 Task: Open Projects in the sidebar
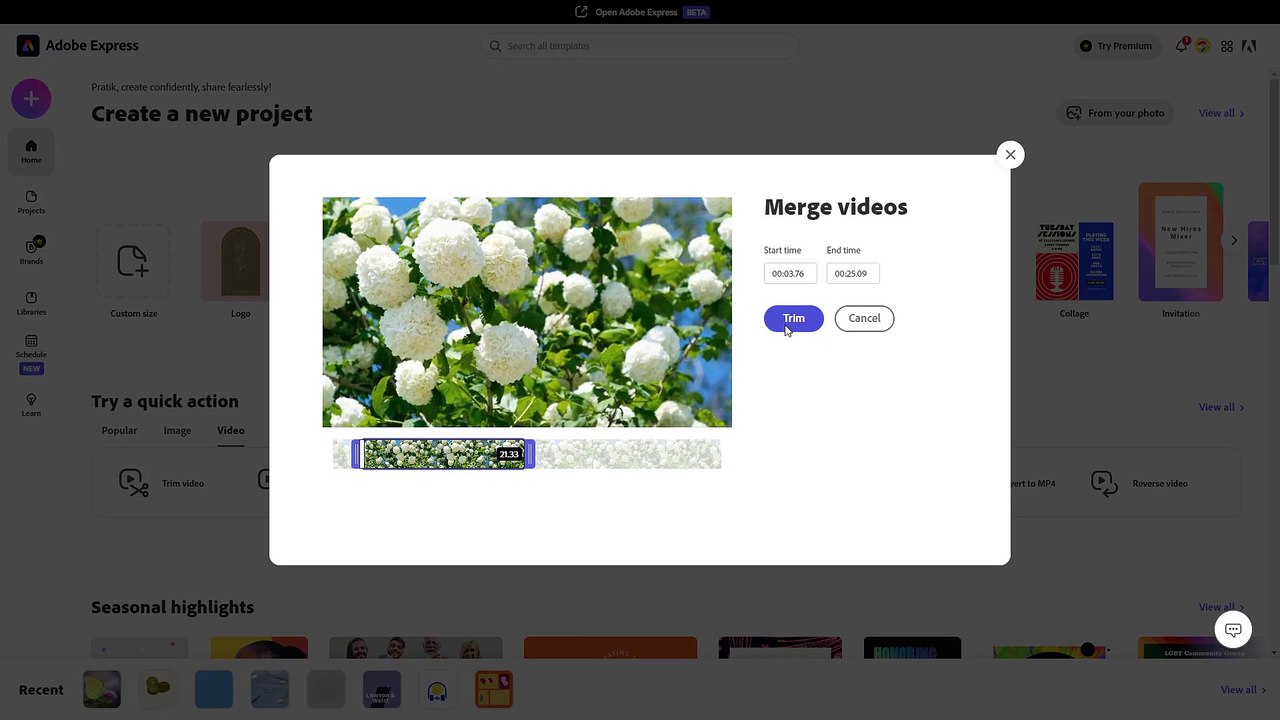[31, 202]
